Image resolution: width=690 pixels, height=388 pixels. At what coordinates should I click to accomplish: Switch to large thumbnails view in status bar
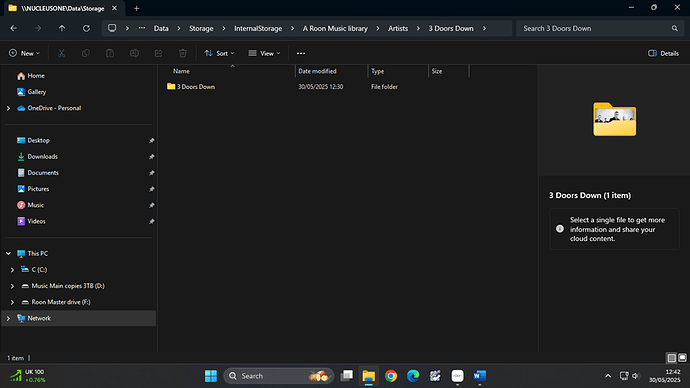click(x=683, y=358)
